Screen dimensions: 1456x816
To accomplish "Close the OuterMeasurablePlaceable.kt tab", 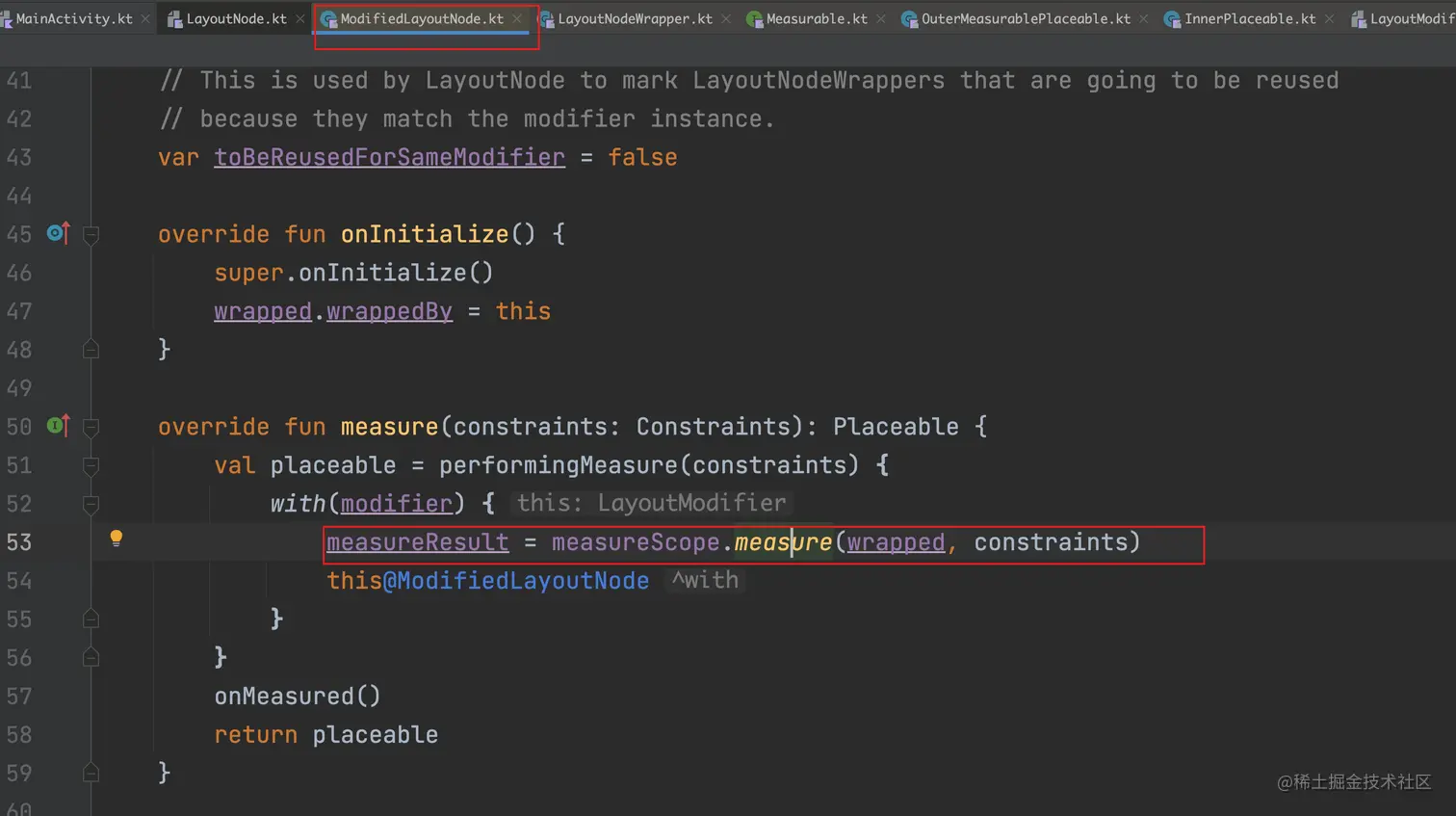I will (1143, 18).
